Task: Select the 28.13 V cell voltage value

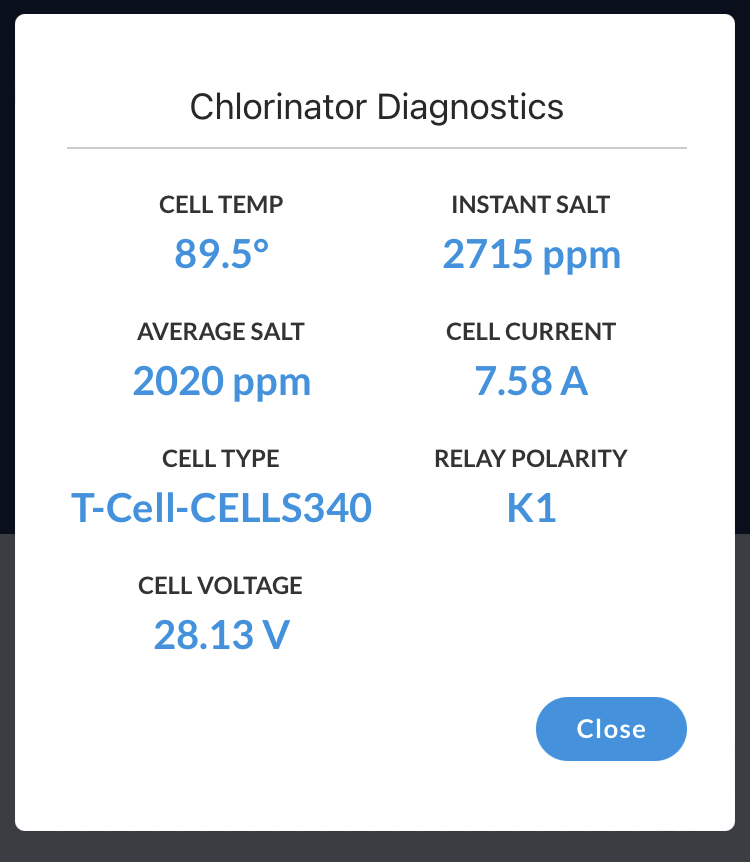Action: [222, 635]
